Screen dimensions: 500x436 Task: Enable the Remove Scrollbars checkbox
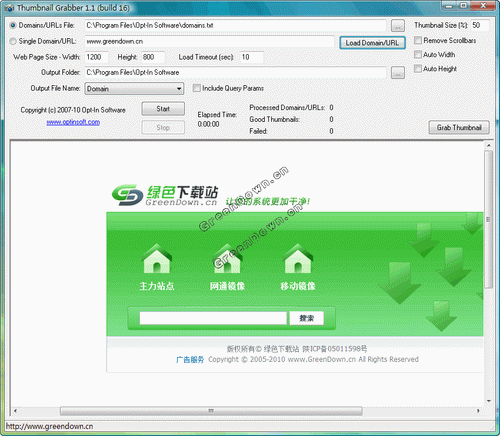click(x=418, y=40)
